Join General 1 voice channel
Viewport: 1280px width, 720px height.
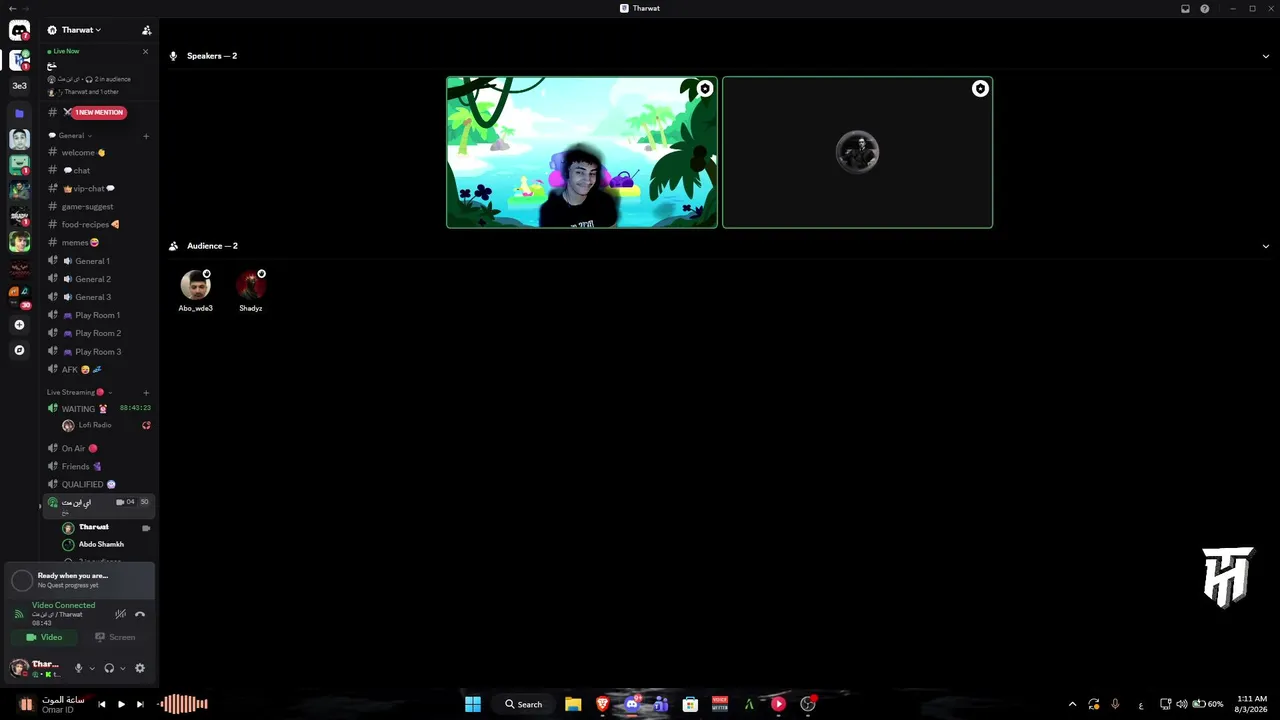click(98, 261)
